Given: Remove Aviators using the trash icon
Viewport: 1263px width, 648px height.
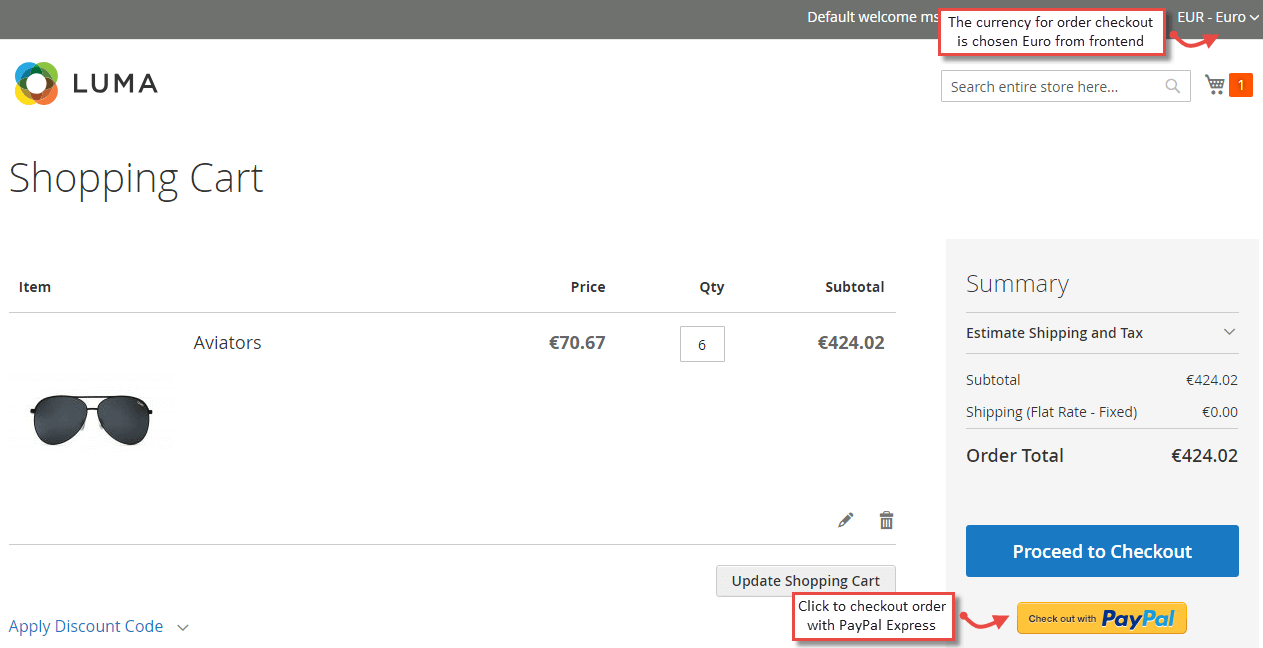Looking at the screenshot, I should [886, 520].
